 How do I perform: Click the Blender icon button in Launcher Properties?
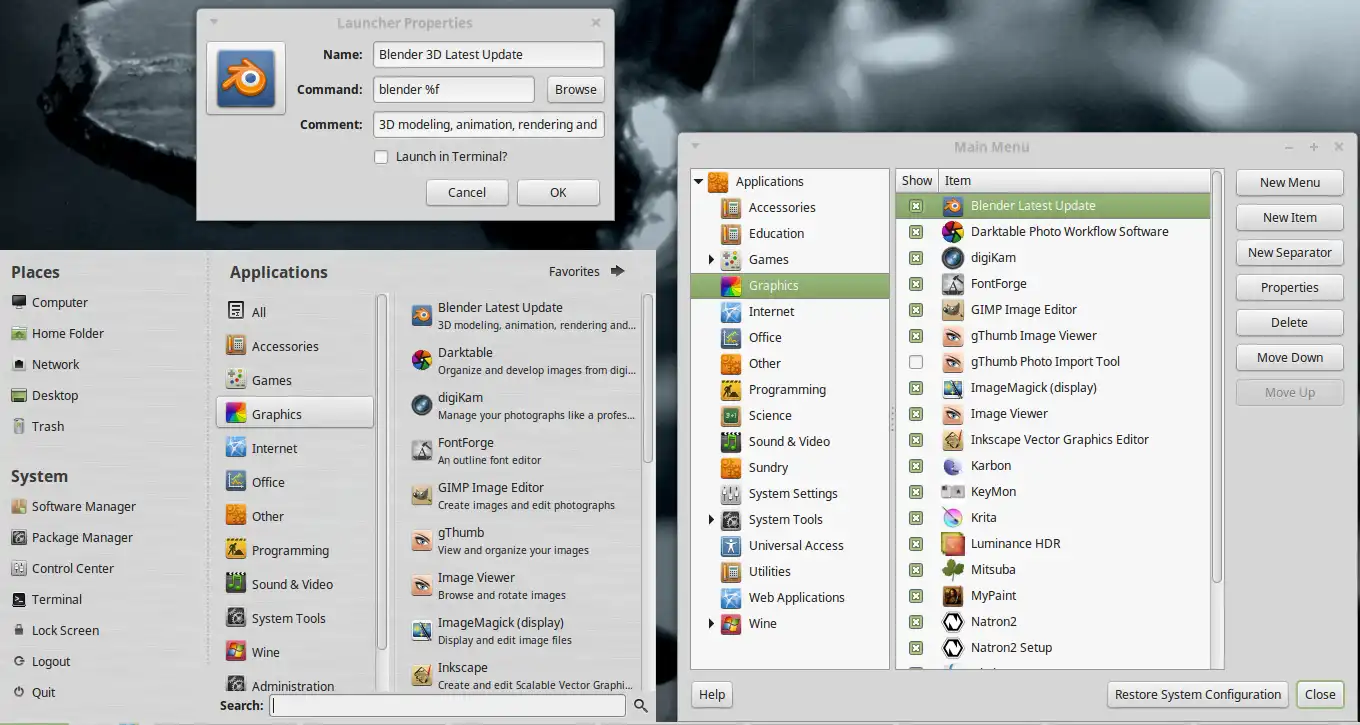[246, 77]
